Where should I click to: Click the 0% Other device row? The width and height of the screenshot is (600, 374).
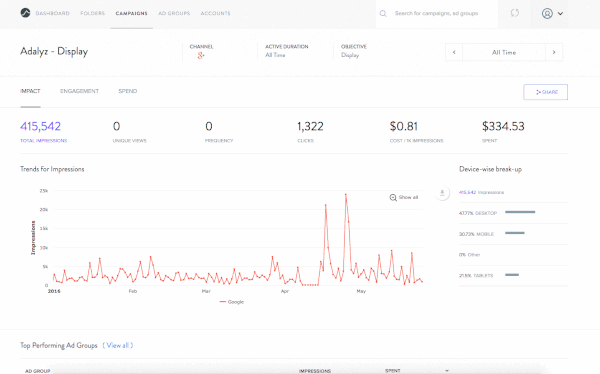pos(513,255)
